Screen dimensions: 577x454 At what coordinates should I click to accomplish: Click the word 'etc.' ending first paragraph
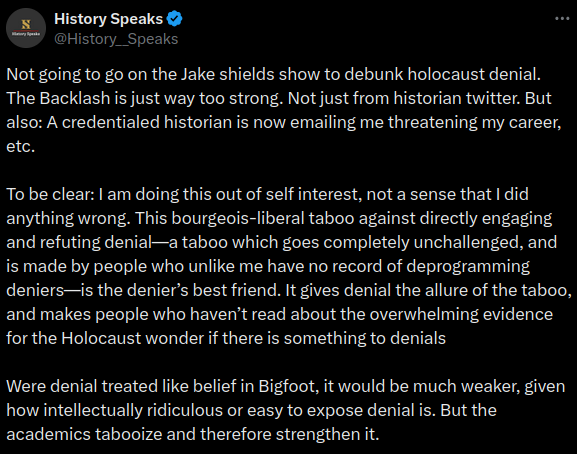pyautogui.click(x=21, y=146)
